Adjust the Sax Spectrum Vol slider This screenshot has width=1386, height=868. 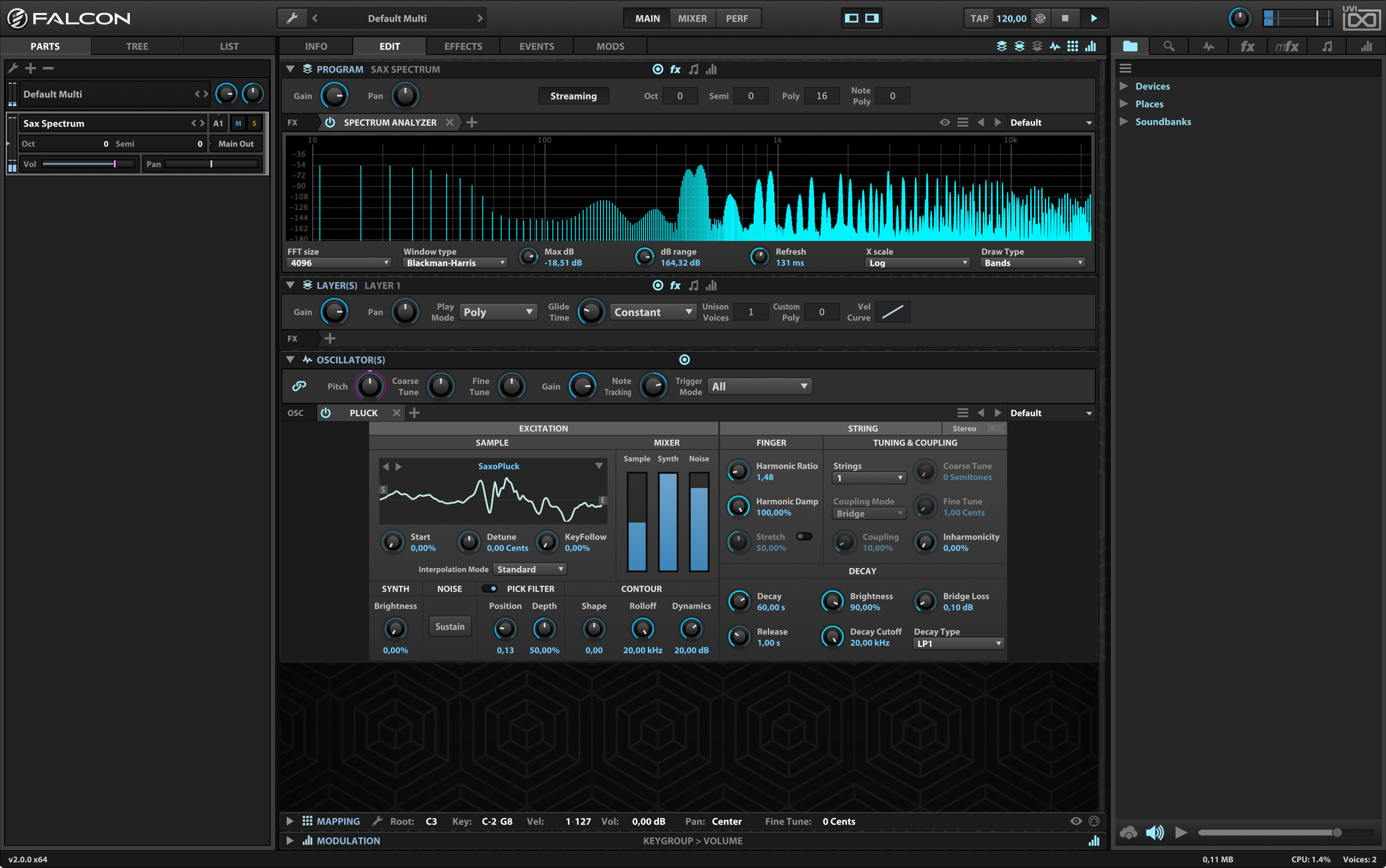pyautogui.click(x=89, y=164)
